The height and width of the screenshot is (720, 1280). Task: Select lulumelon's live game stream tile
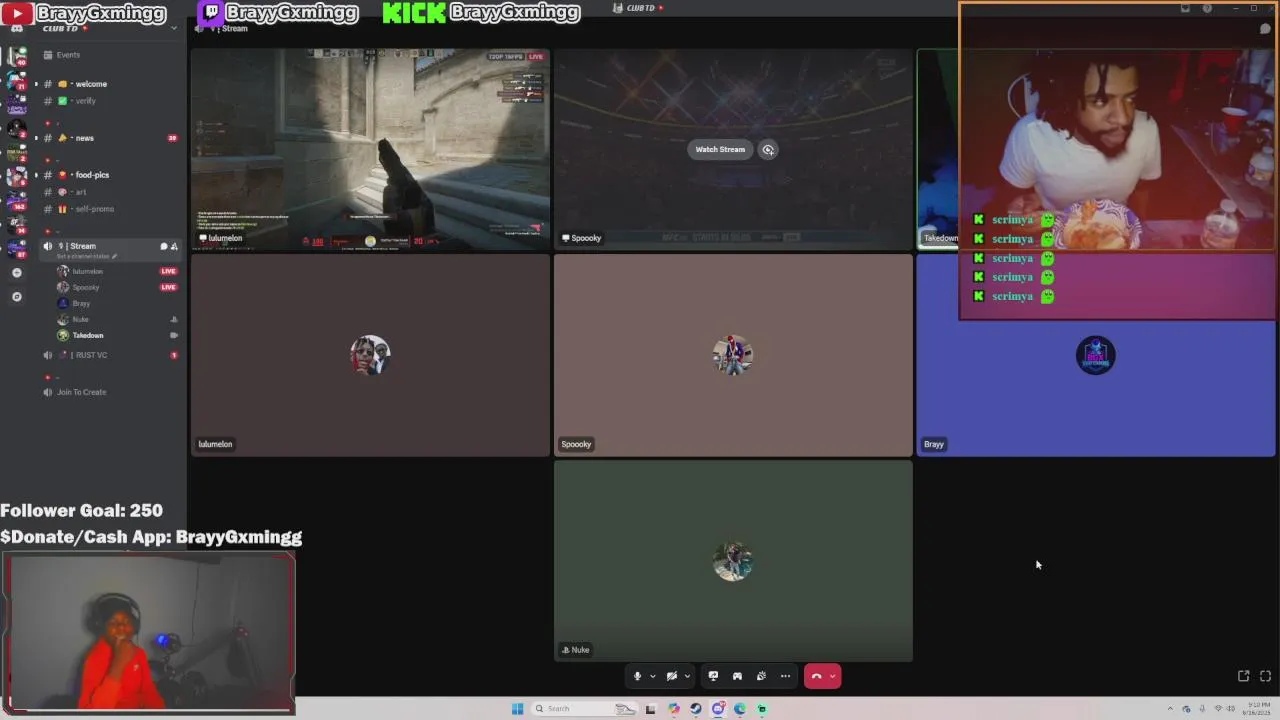pyautogui.click(x=370, y=149)
